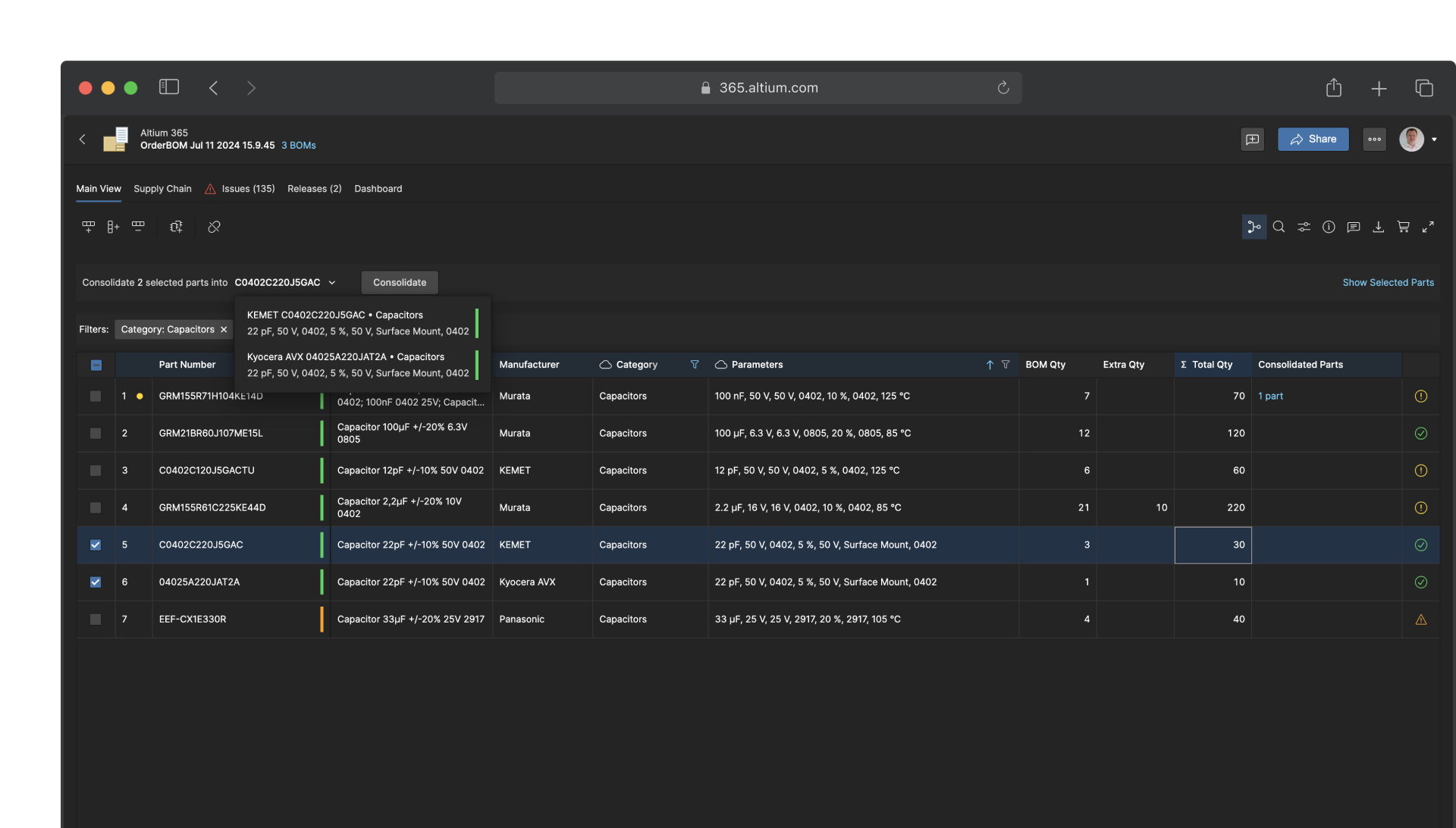The image size is (1456, 828).
Task: Open the sliders settings icon
Action: (1304, 227)
